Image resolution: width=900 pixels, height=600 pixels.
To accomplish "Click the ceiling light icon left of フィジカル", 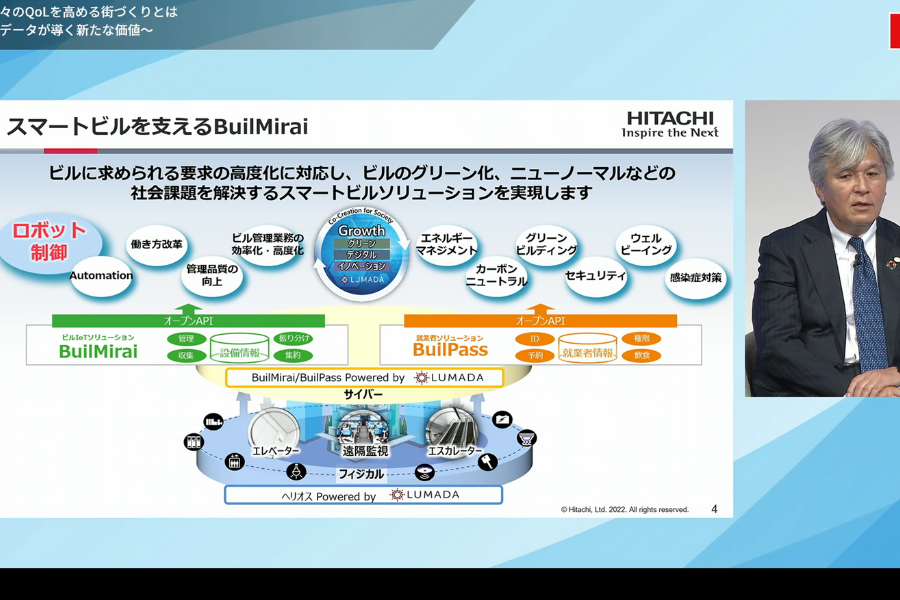I will pos(296,472).
